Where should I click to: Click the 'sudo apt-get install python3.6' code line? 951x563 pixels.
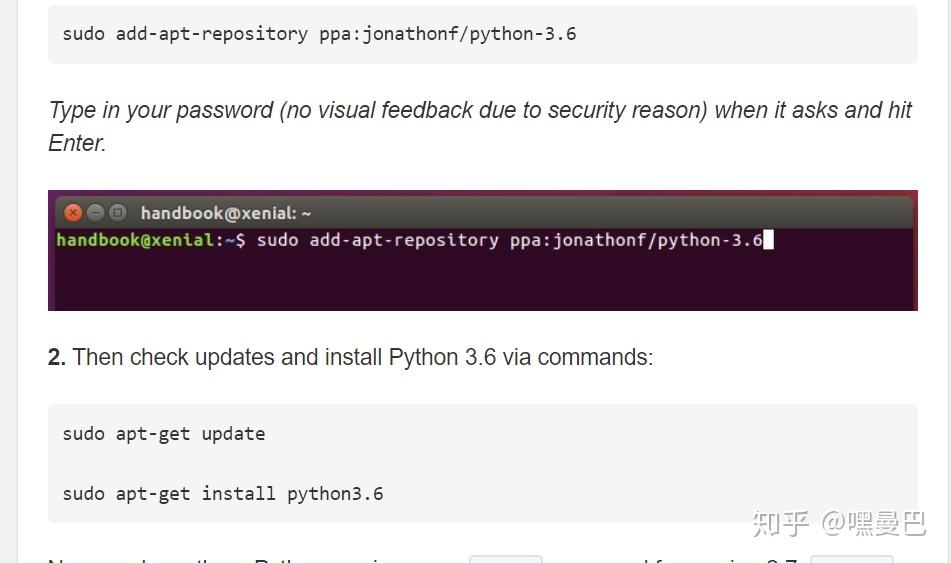point(223,494)
